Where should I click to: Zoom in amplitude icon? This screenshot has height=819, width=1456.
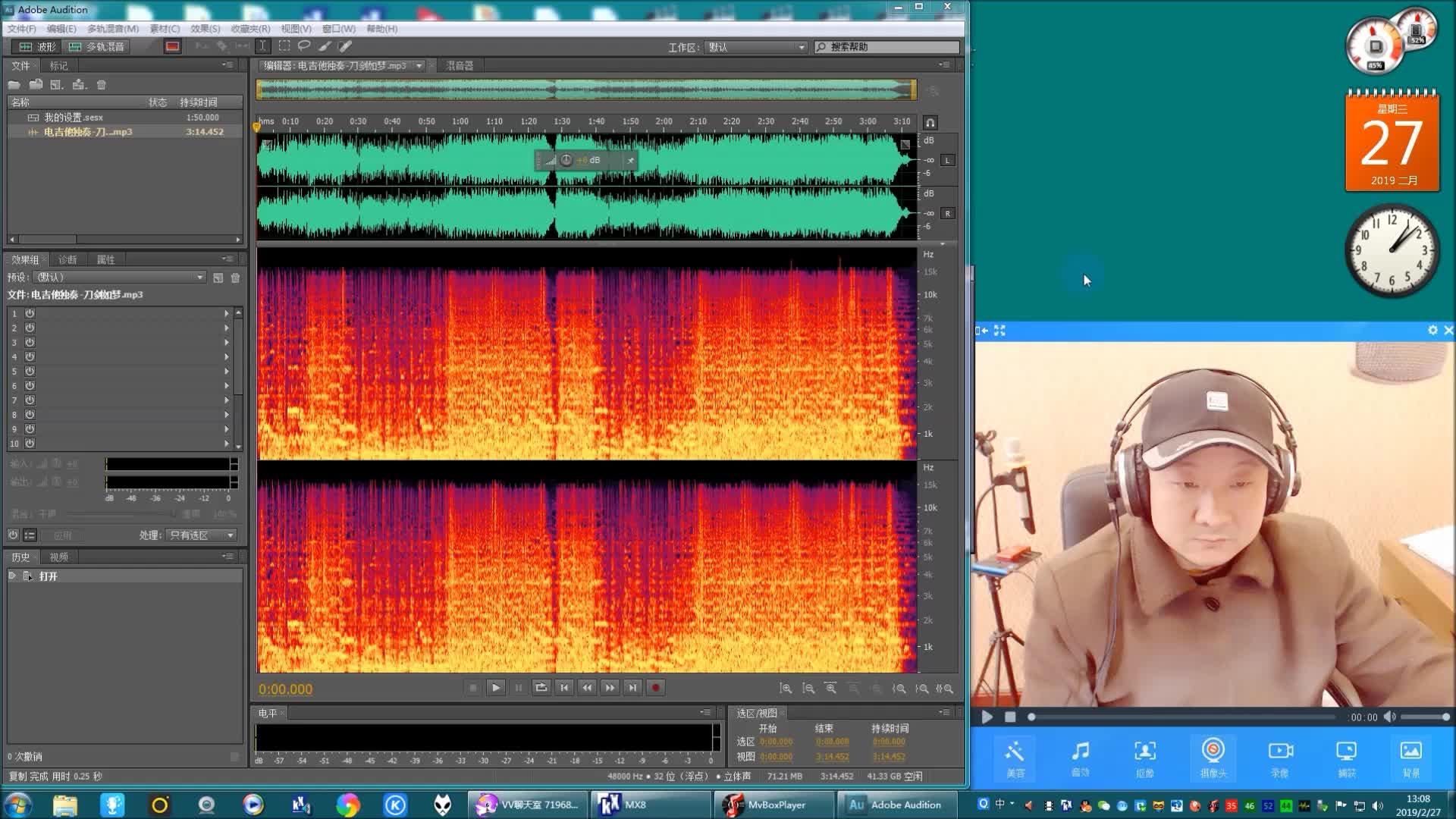[x=786, y=689]
